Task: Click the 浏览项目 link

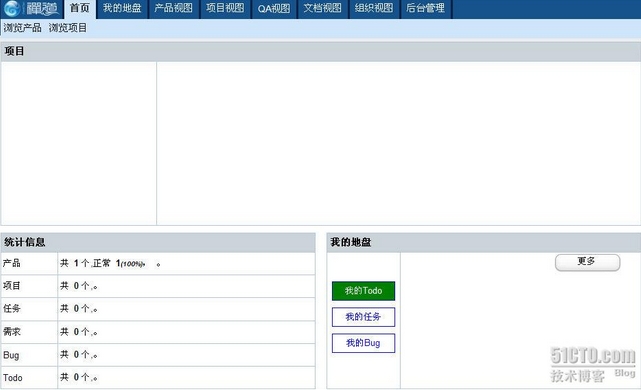Action: pyautogui.click(x=67, y=28)
